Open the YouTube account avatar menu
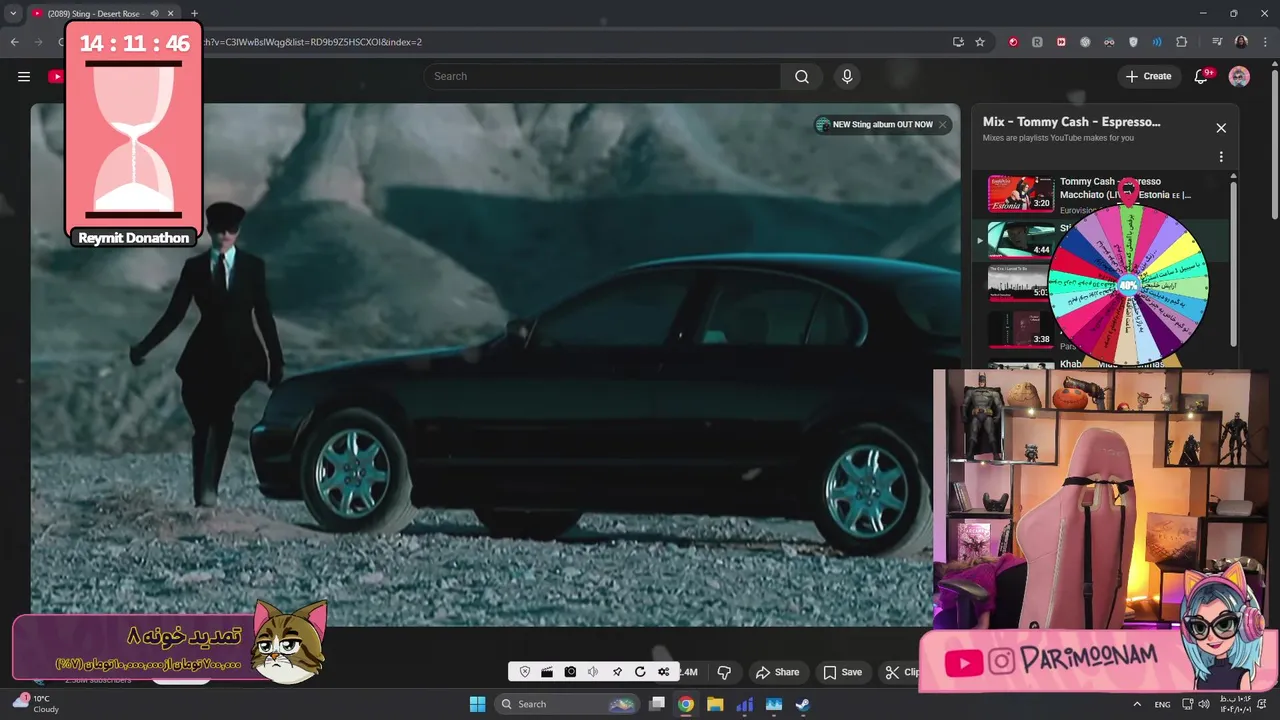 pos(1239,76)
